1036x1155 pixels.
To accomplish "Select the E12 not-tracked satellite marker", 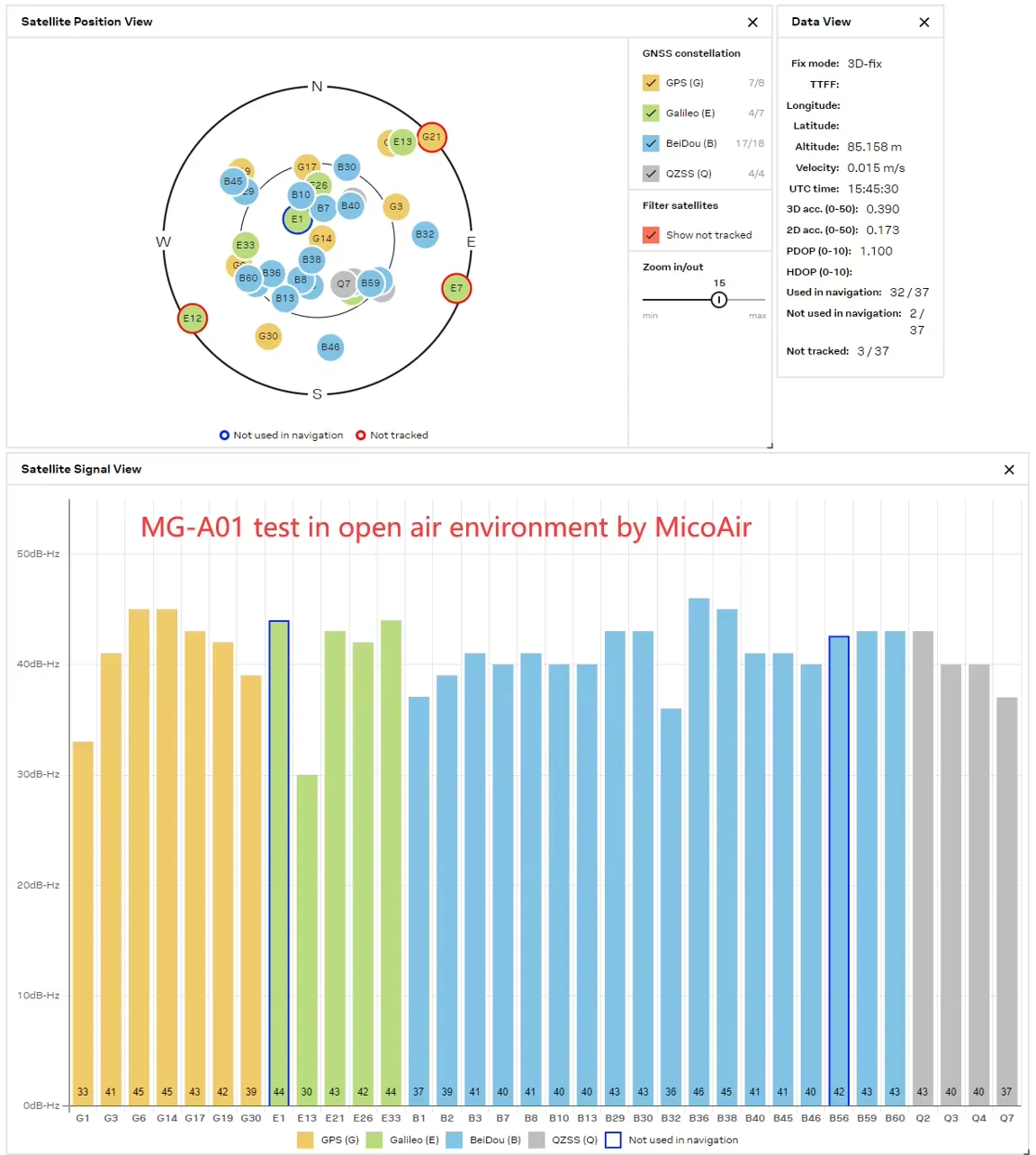I will click(x=193, y=319).
